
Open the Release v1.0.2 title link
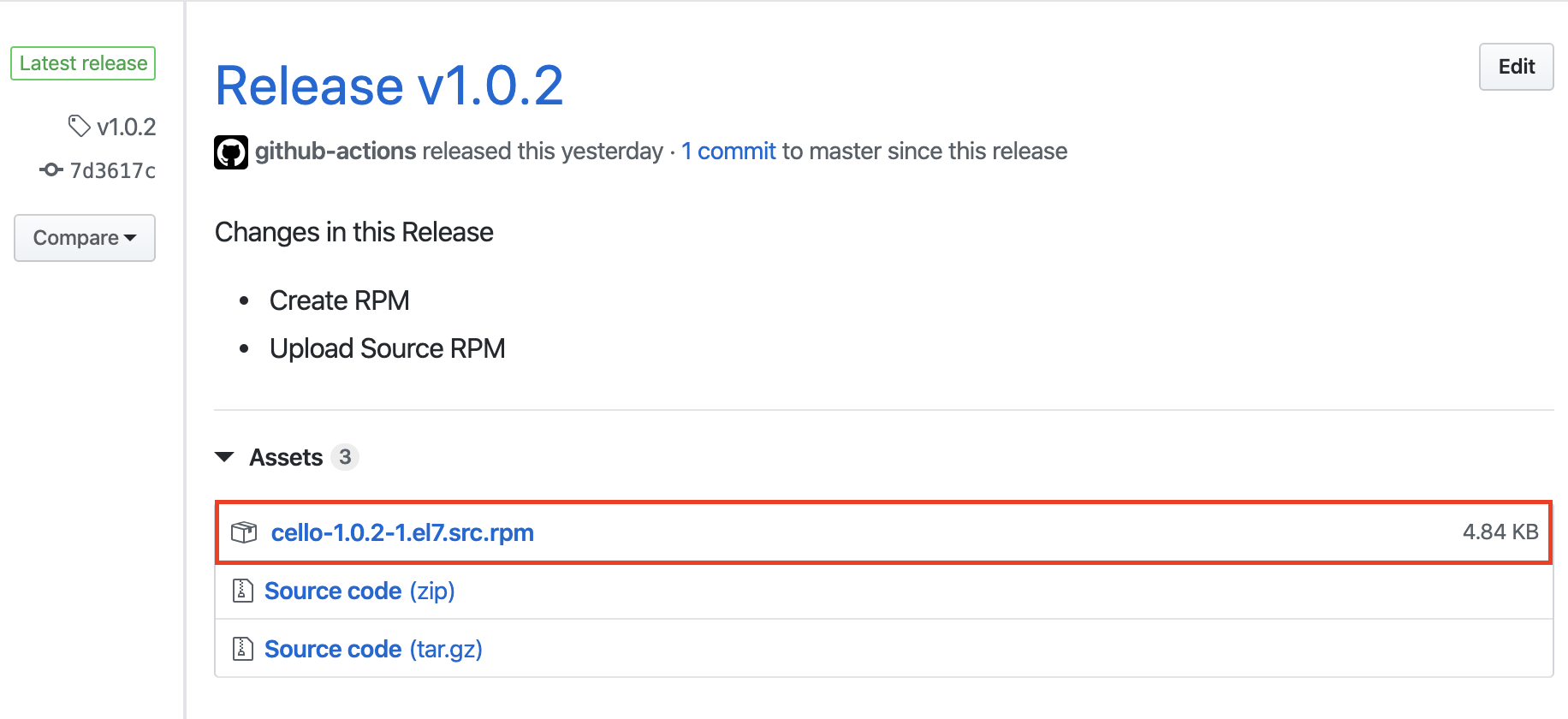click(389, 86)
